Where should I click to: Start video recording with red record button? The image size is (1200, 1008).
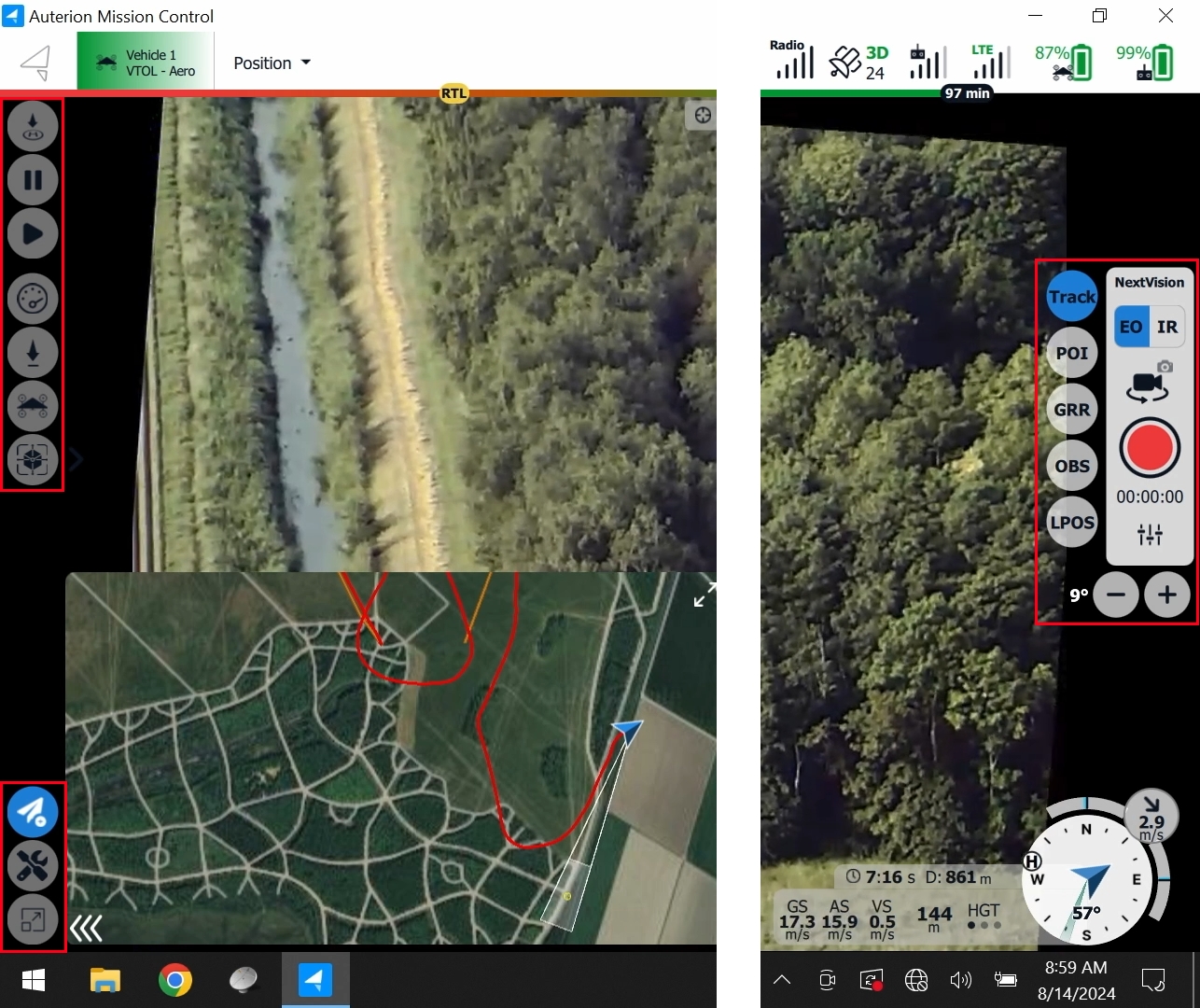coord(1150,448)
